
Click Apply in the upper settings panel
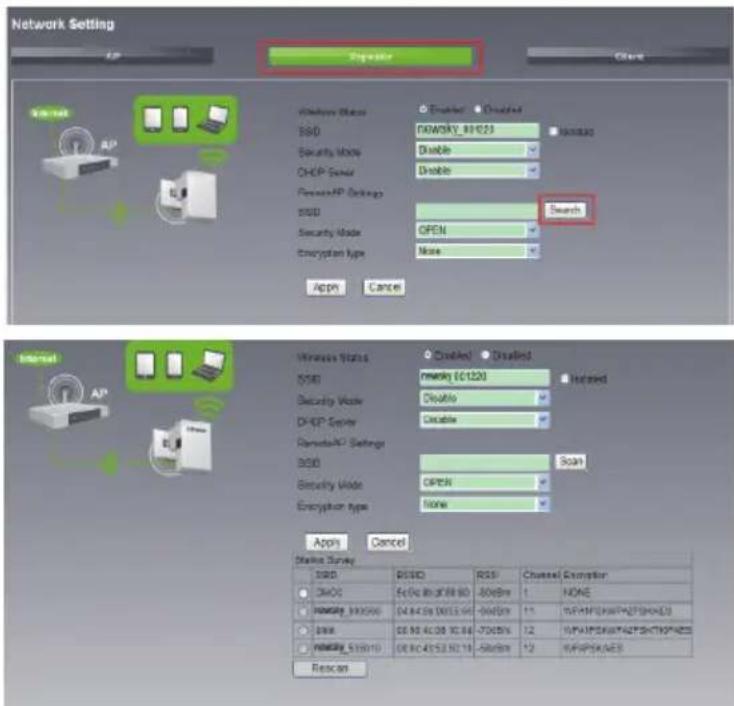pyautogui.click(x=326, y=287)
